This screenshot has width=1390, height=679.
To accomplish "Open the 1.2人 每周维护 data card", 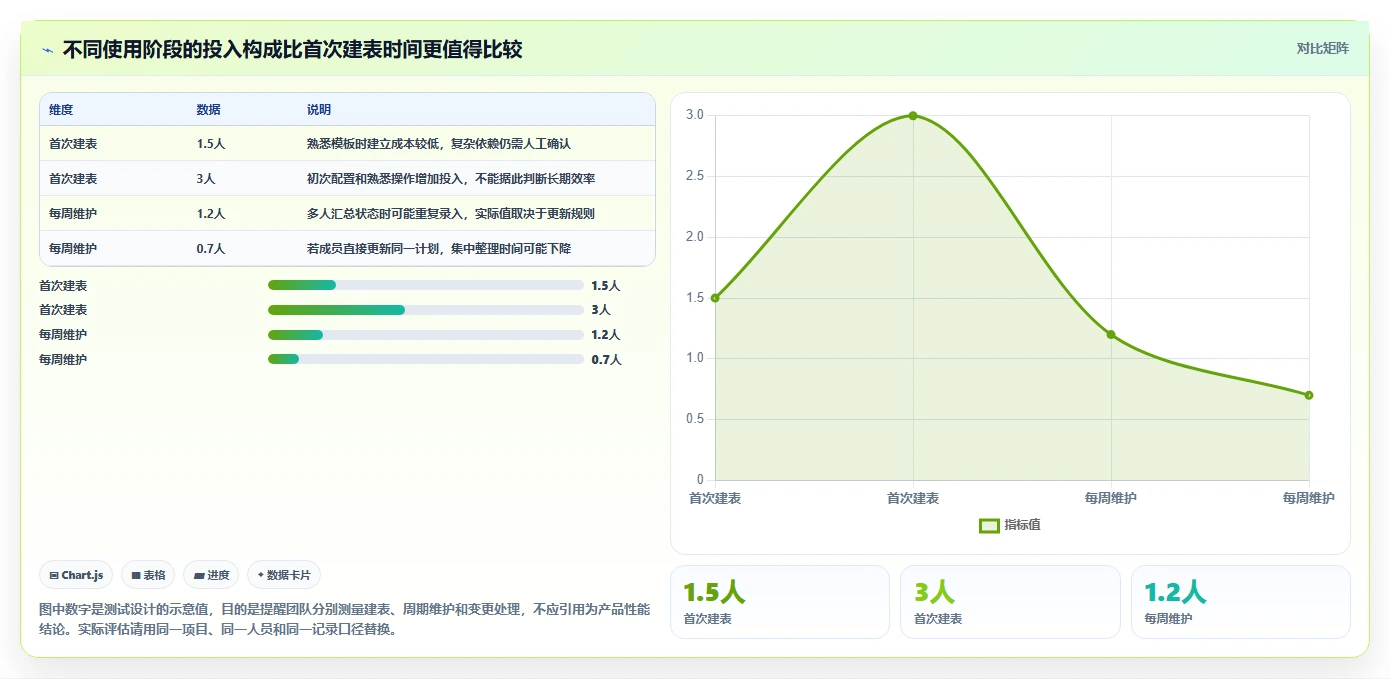I will click(x=1241, y=602).
